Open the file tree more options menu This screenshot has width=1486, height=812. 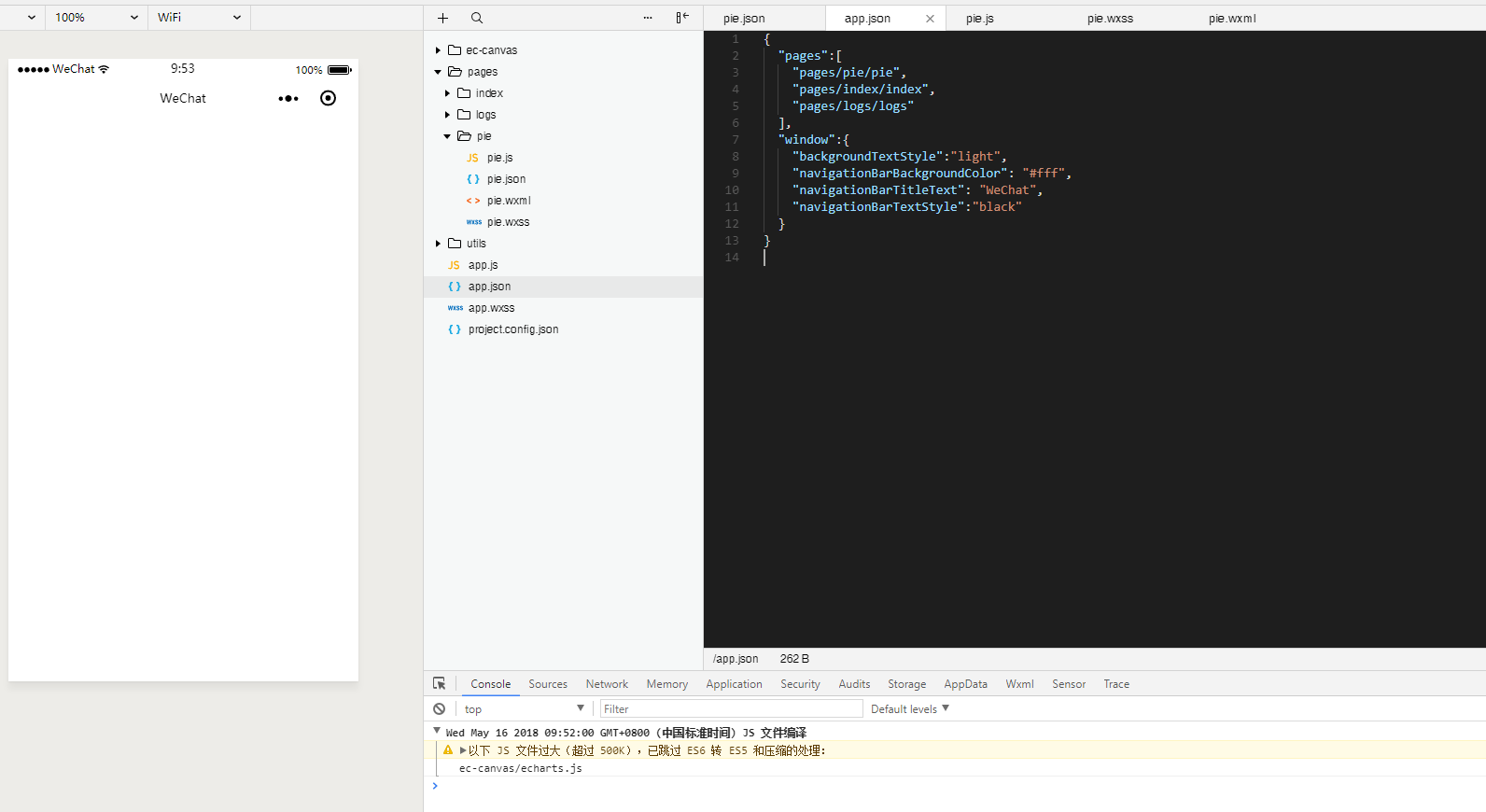(x=648, y=18)
